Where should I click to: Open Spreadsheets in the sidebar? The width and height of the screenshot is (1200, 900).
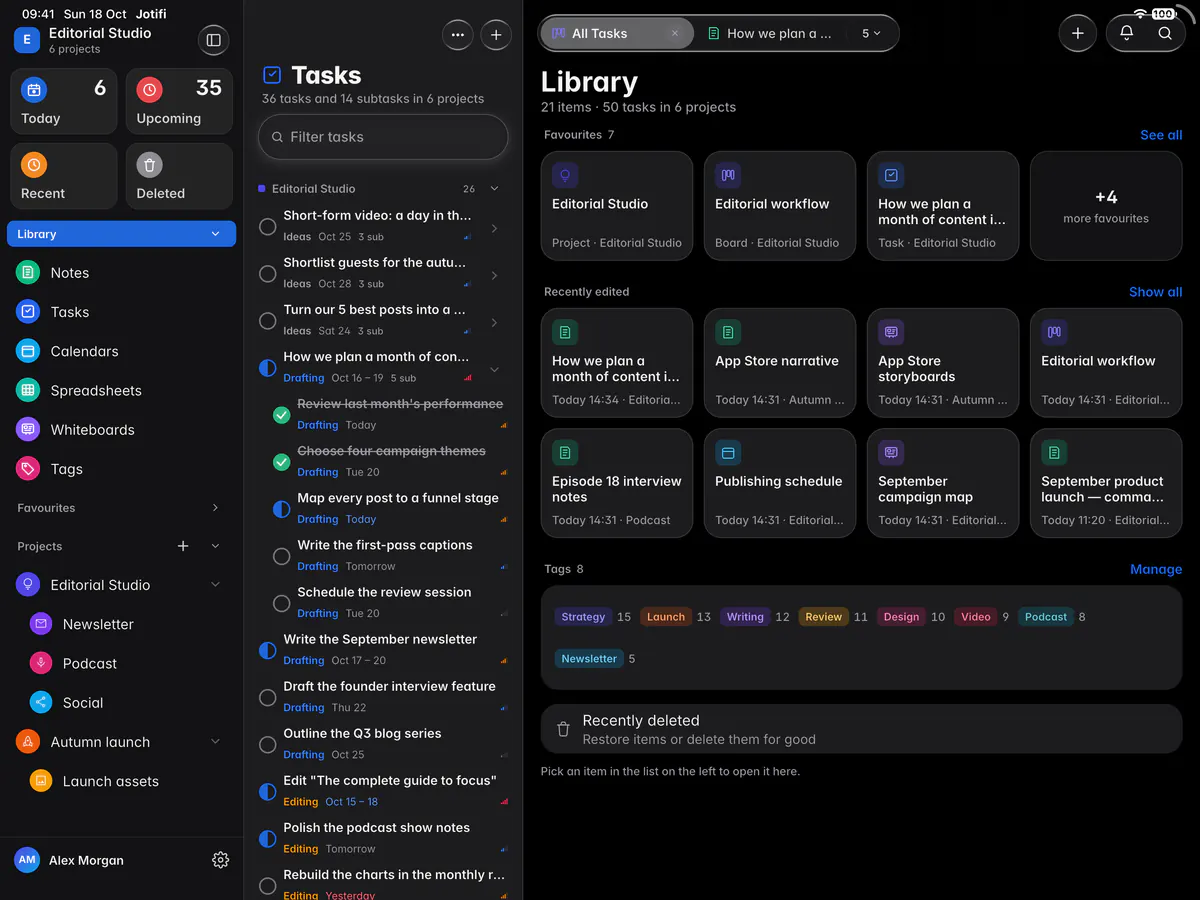(121, 390)
